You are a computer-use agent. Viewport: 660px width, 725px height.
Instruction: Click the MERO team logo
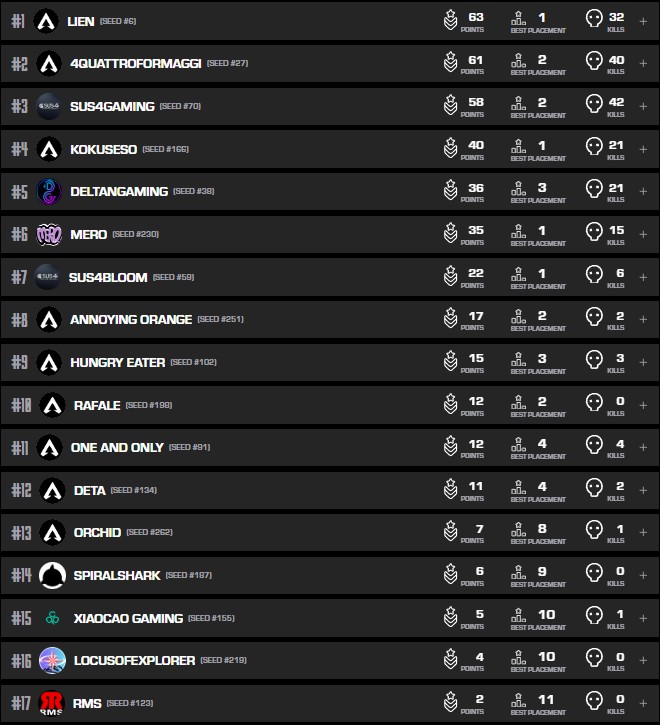49,234
